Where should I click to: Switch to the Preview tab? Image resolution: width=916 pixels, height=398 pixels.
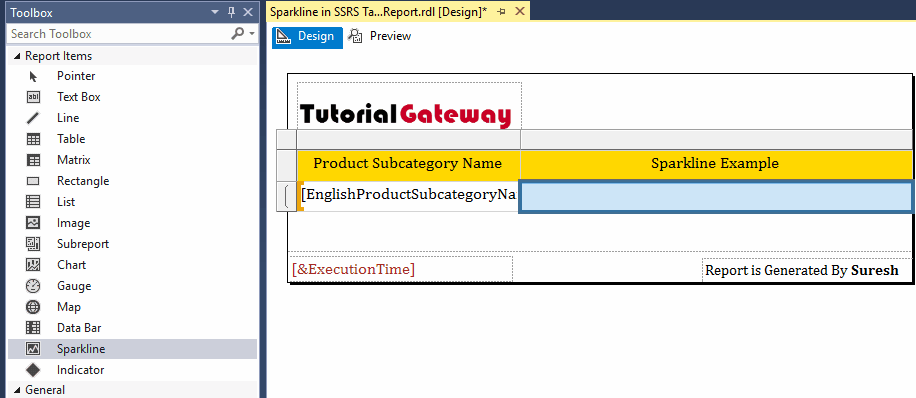pyautogui.click(x=380, y=36)
